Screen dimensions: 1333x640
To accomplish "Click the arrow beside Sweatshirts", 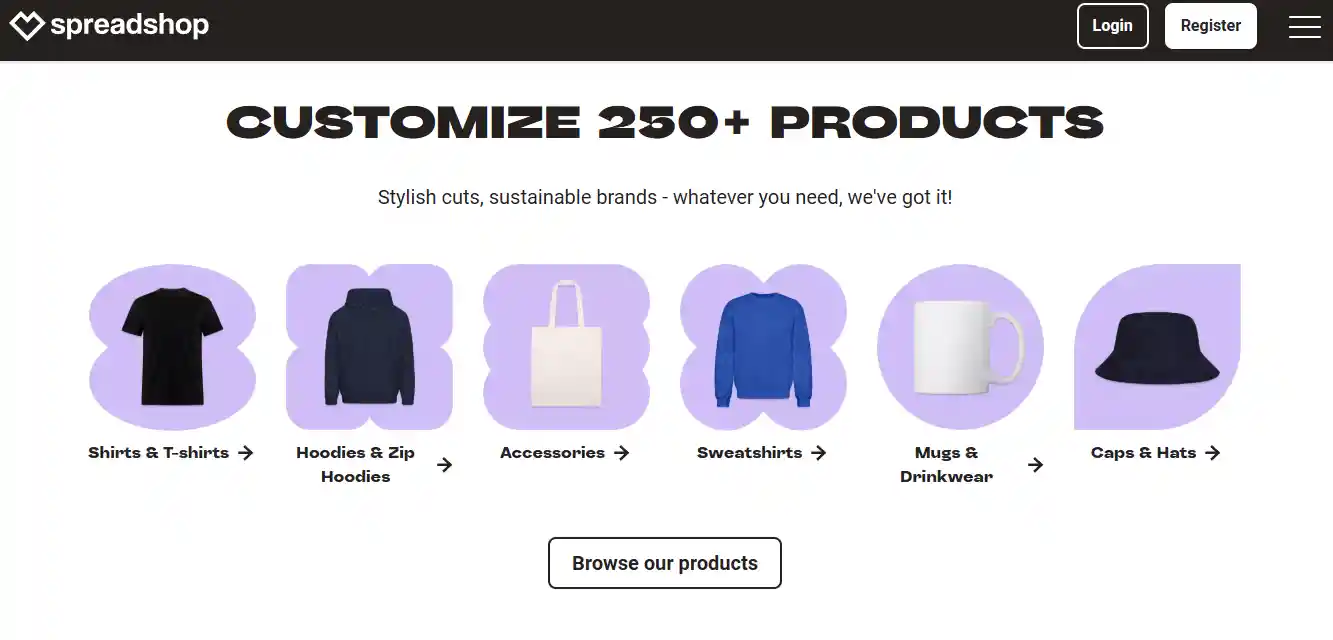I will pyautogui.click(x=818, y=453).
